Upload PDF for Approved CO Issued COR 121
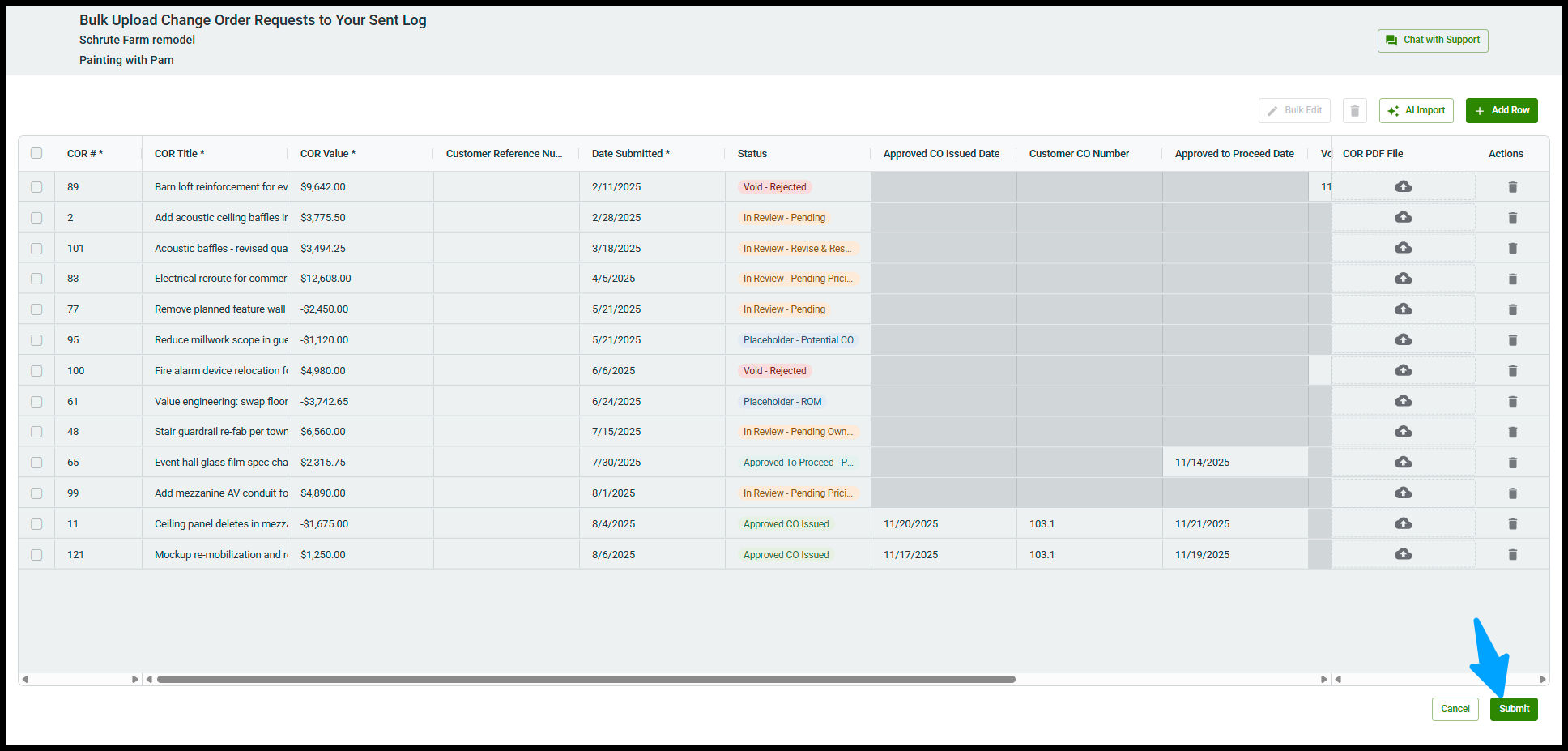The image size is (1568, 751). point(1403,554)
